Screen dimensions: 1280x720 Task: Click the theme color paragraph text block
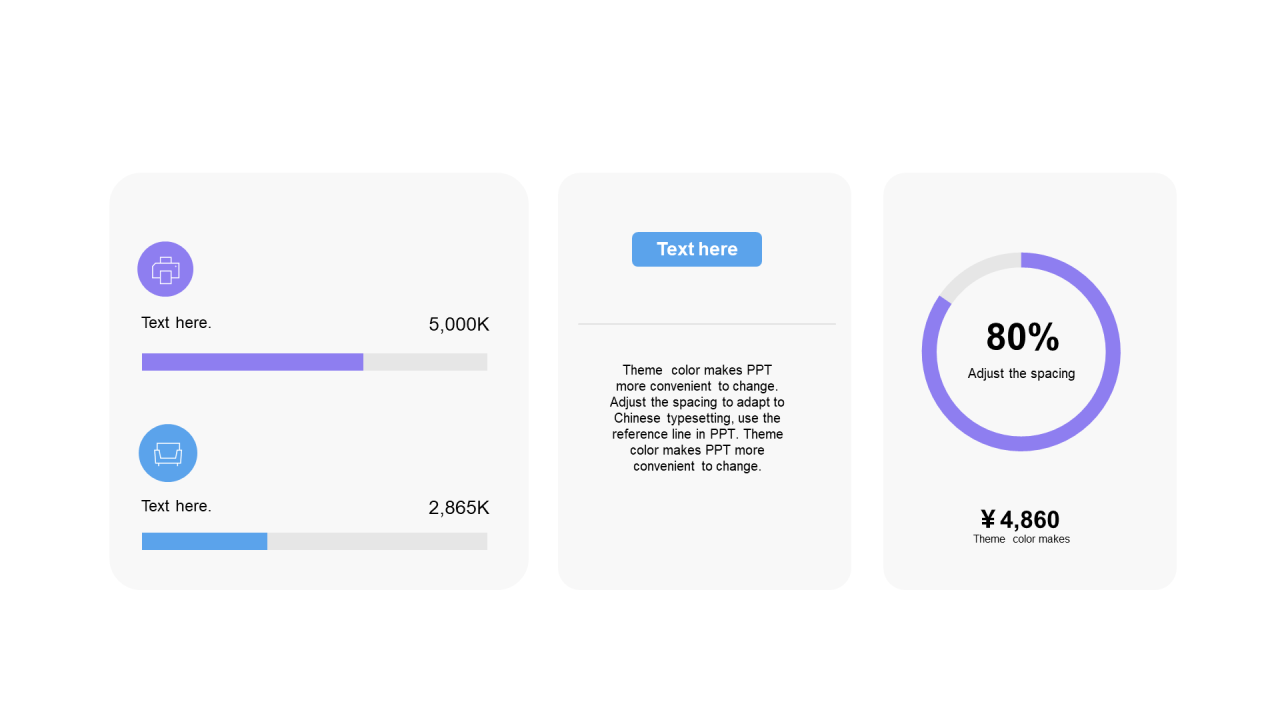pyautogui.click(x=697, y=418)
